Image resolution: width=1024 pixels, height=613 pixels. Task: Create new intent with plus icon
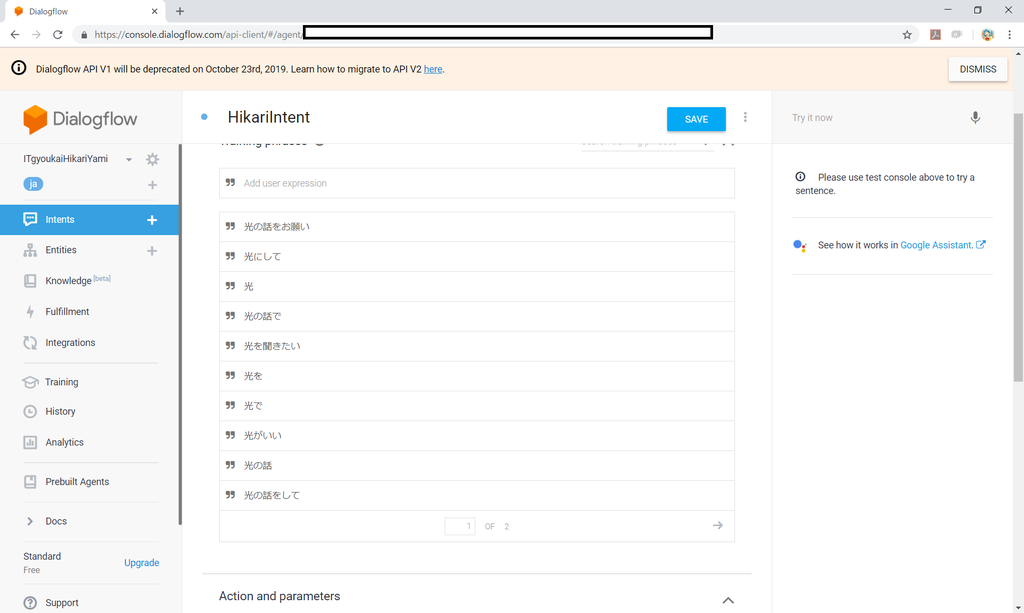152,220
